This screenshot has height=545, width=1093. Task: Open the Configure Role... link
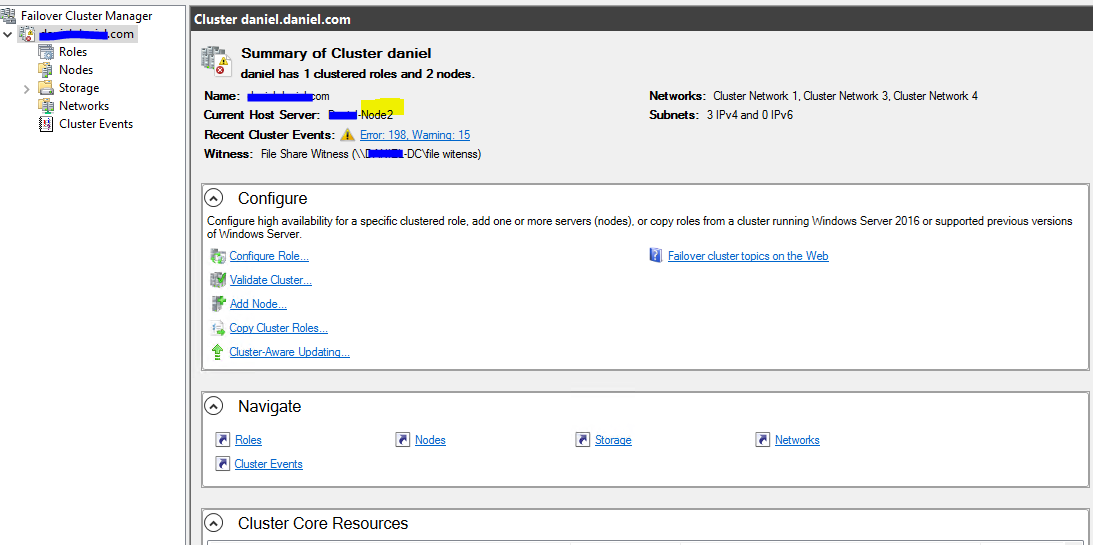pyautogui.click(x=269, y=256)
